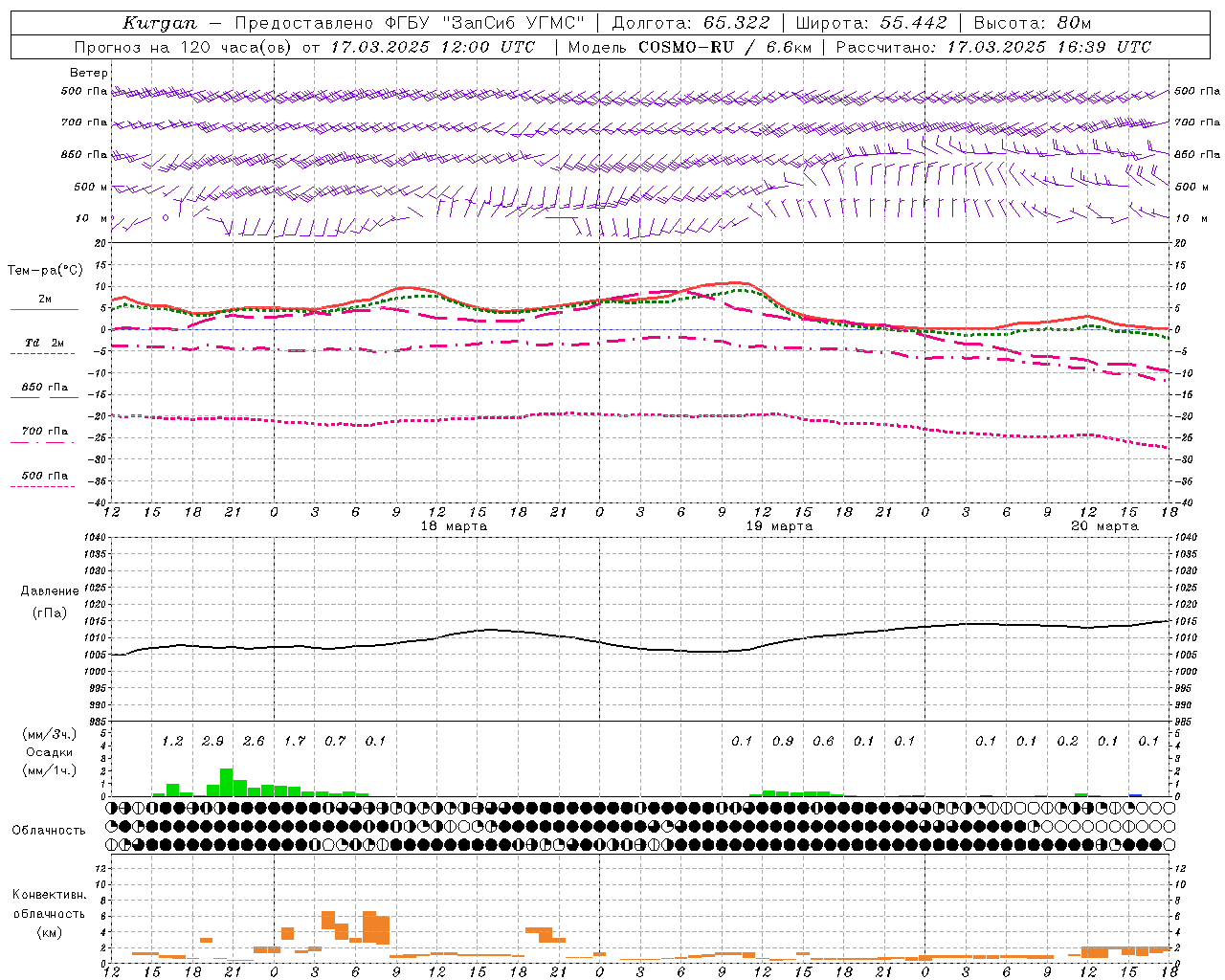This screenshot has height=980, width=1225.
Task: Click computed time "17.03.2025 16:39 UTC"
Action: pyautogui.click(x=1049, y=47)
